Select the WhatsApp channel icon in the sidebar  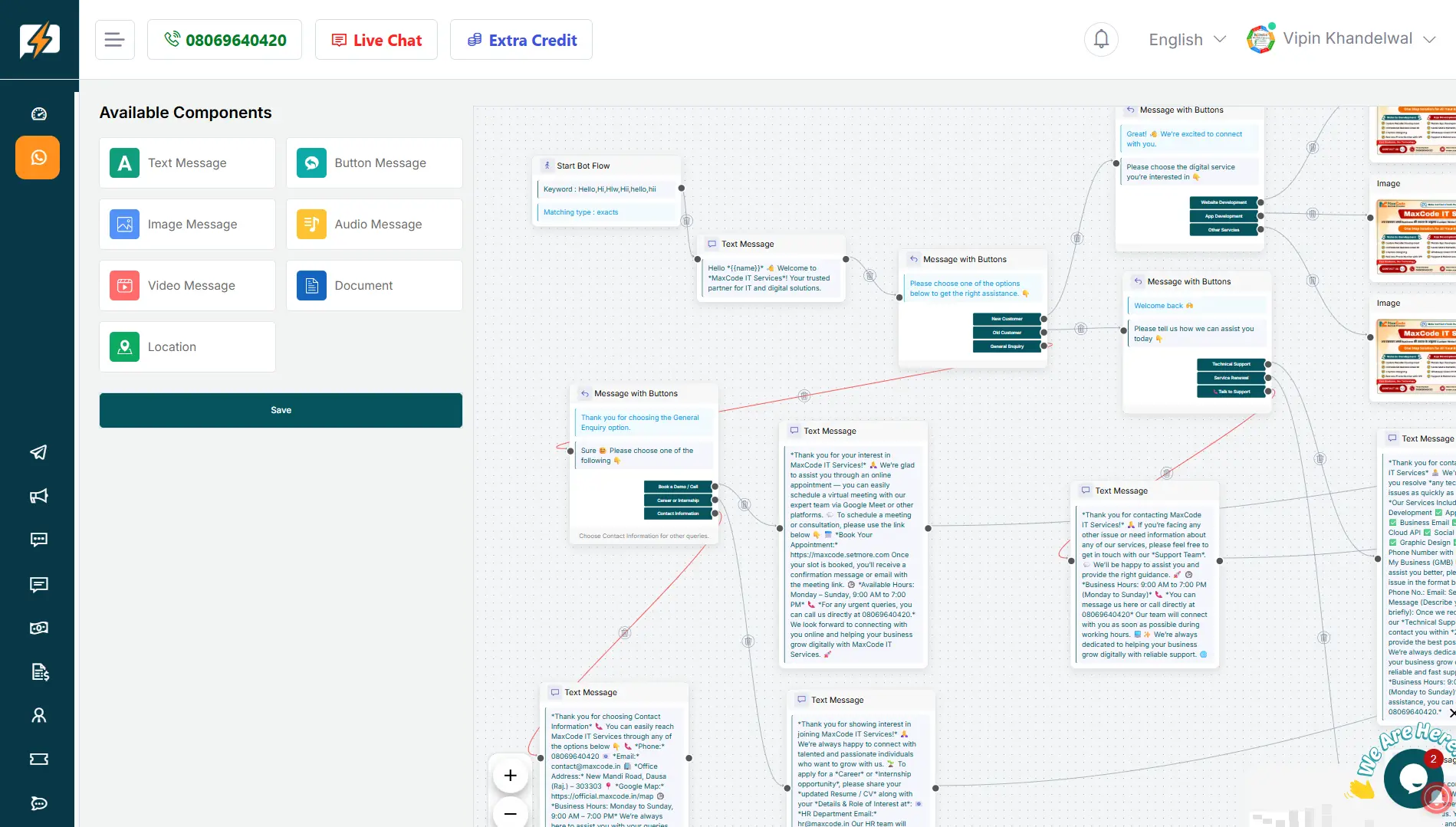38,157
